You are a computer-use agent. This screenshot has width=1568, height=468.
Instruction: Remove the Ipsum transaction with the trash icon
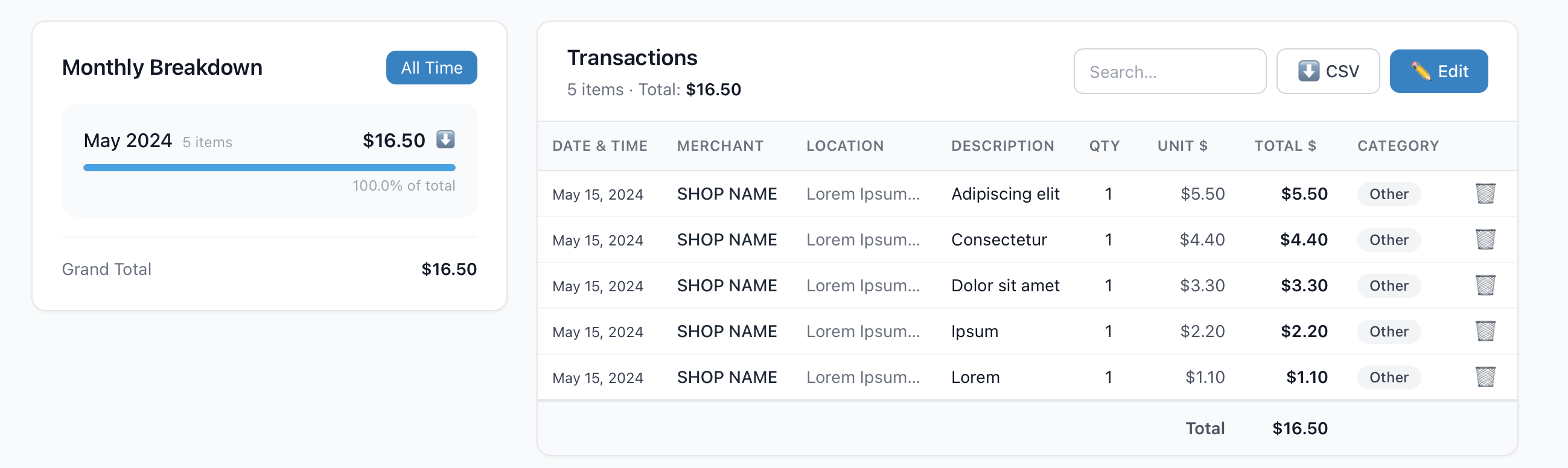[x=1485, y=332]
